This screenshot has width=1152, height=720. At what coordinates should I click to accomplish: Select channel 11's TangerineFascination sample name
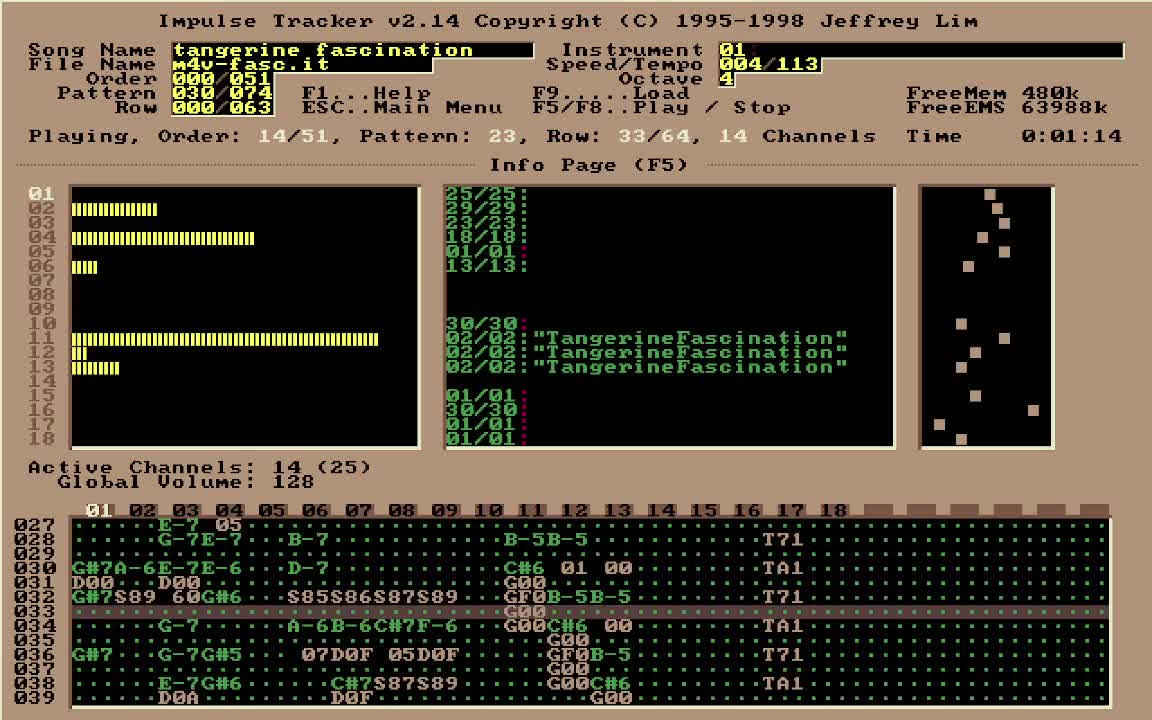coord(690,339)
